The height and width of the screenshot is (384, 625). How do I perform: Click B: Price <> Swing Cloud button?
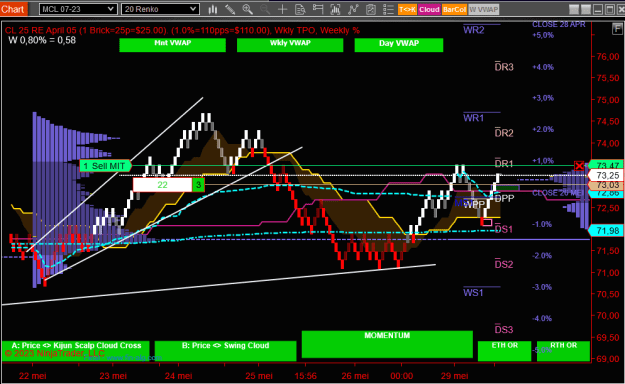(x=226, y=351)
